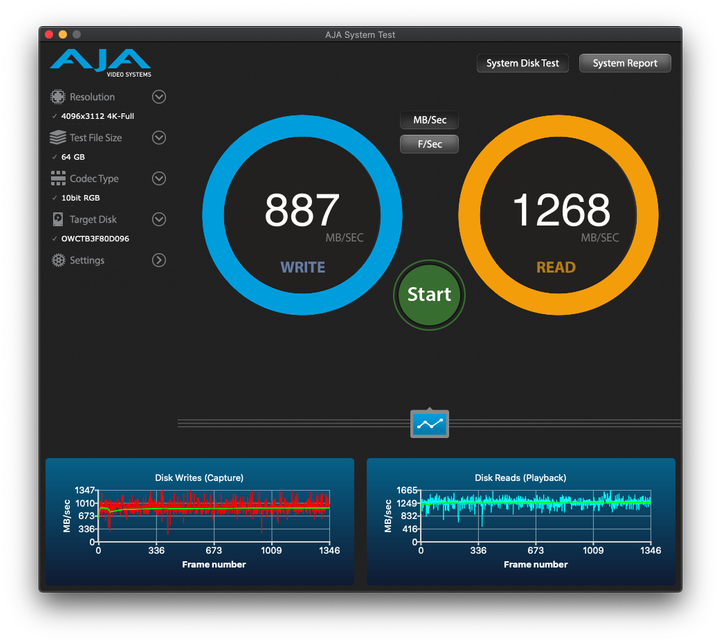Expand the Codec Type dropdown arrow

point(159,179)
